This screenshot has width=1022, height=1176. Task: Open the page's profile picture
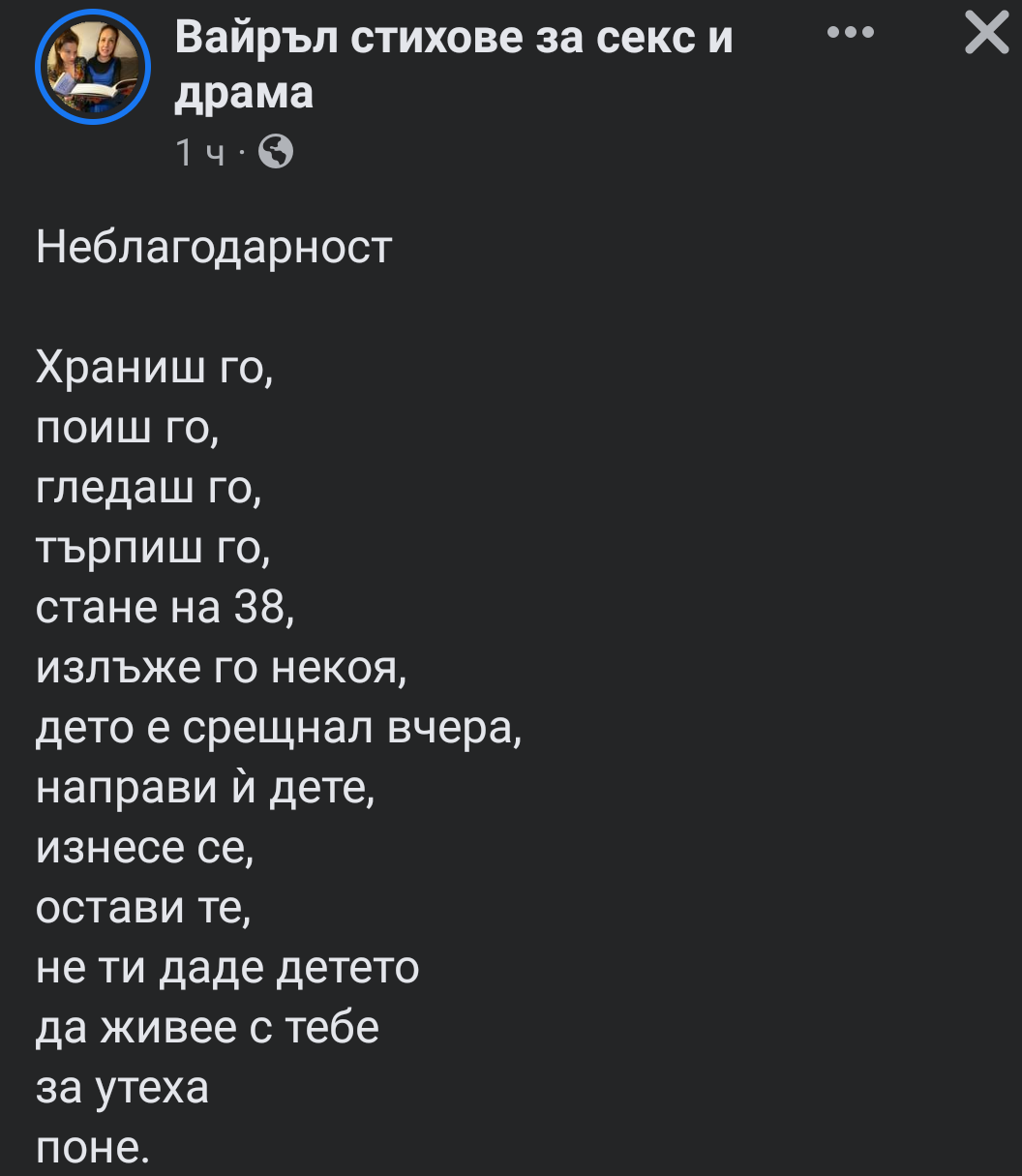point(93,67)
